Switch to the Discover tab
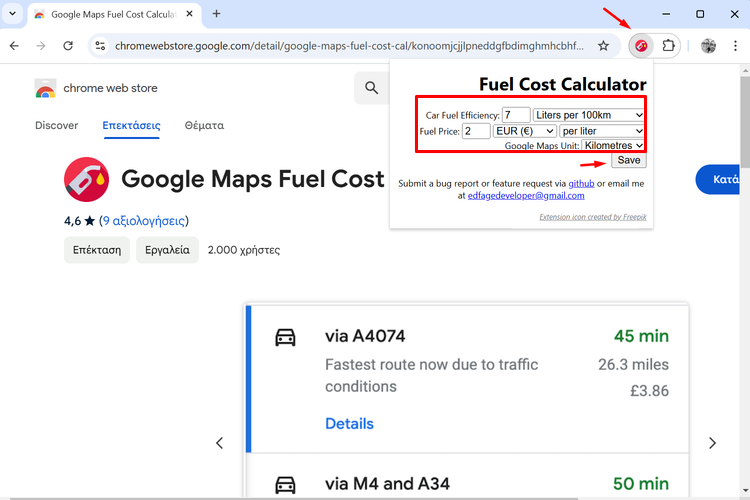The width and height of the screenshot is (750, 500). click(56, 125)
